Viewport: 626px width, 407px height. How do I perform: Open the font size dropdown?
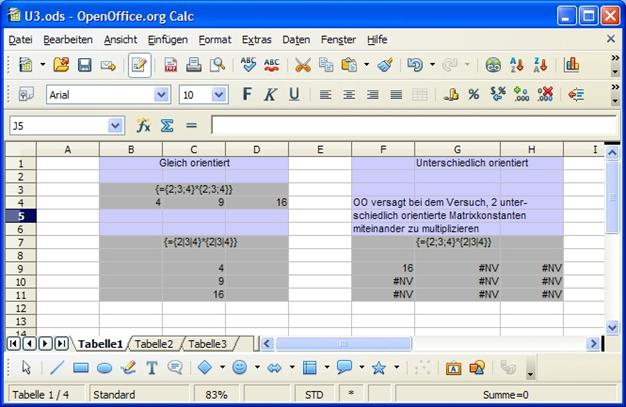tap(218, 95)
